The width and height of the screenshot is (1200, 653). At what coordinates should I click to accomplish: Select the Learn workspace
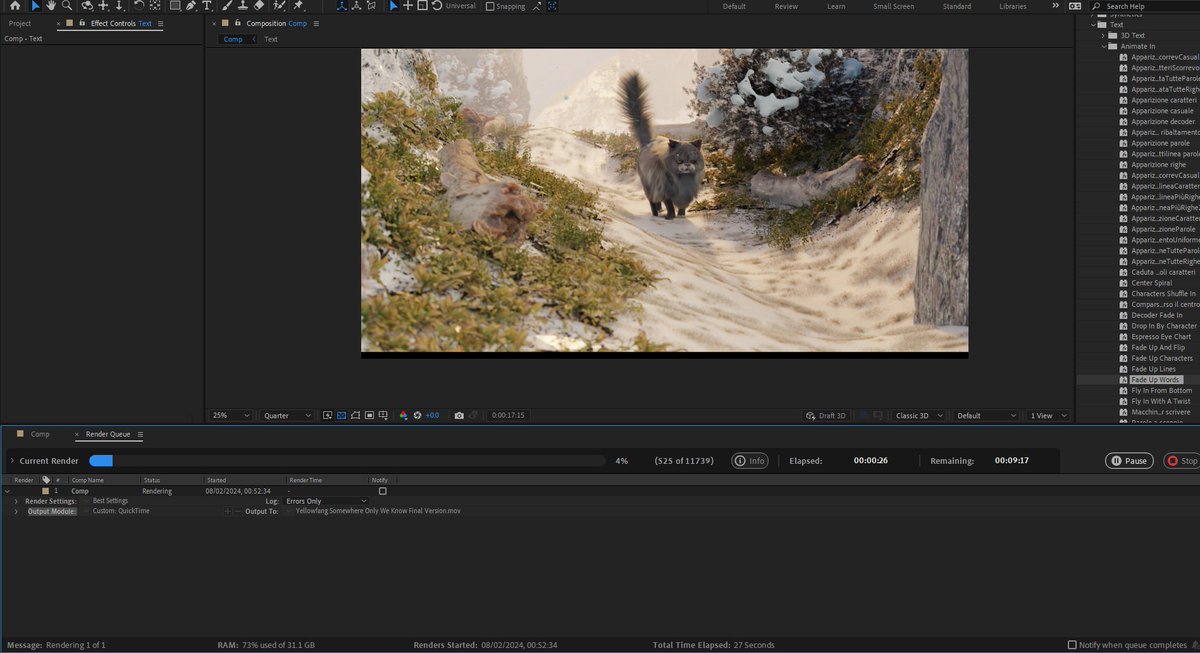point(836,6)
